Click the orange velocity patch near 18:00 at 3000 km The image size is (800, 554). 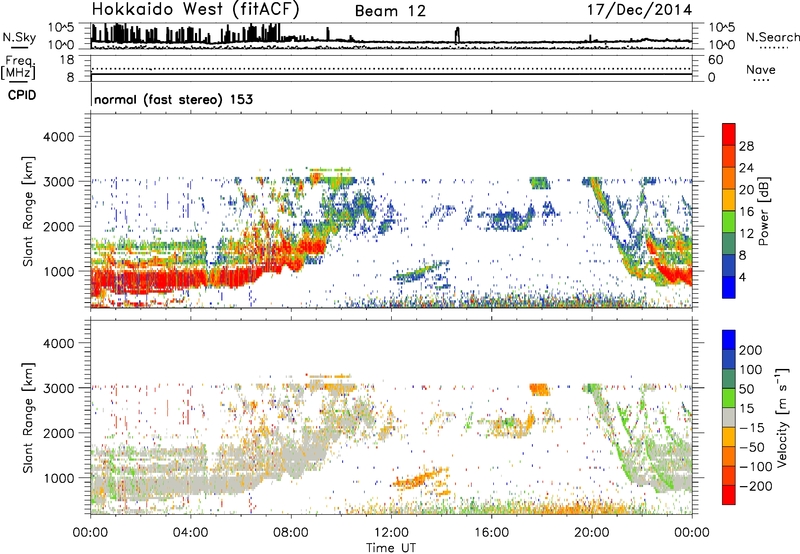tap(540, 389)
